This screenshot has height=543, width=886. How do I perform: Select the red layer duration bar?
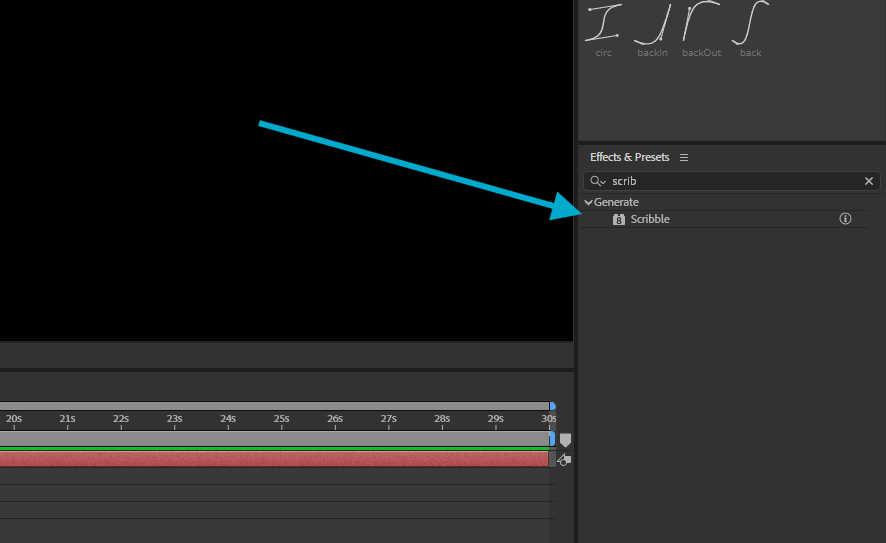pos(274,459)
